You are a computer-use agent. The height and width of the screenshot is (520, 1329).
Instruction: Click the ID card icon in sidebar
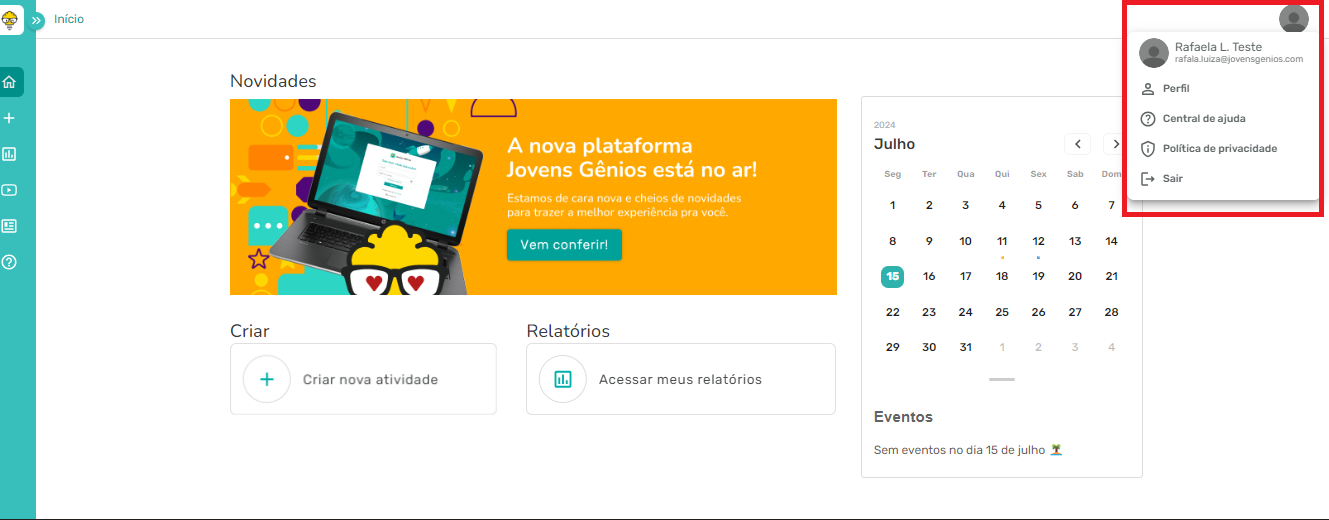pos(10,226)
